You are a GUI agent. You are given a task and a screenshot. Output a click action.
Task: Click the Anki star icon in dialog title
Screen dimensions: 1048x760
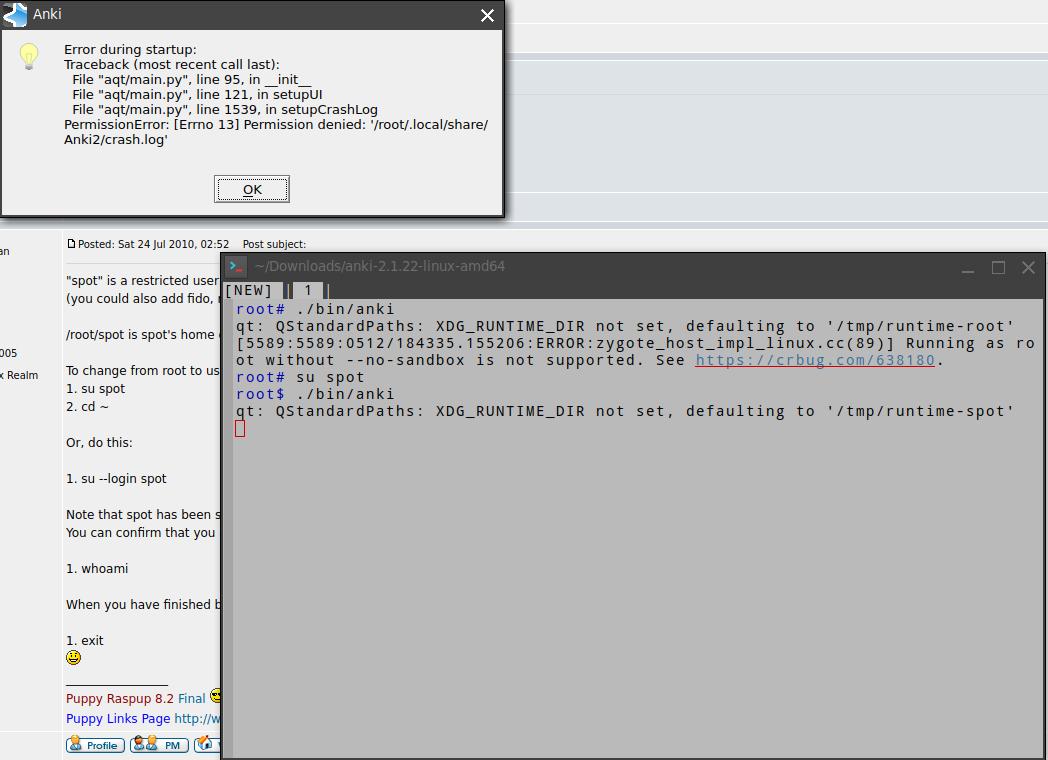tap(15, 14)
